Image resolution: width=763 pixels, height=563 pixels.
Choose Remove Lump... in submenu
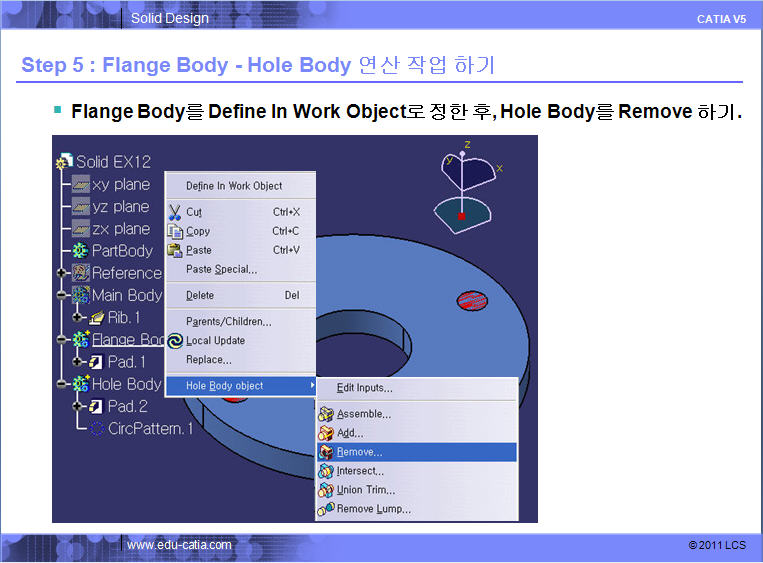coord(374,509)
